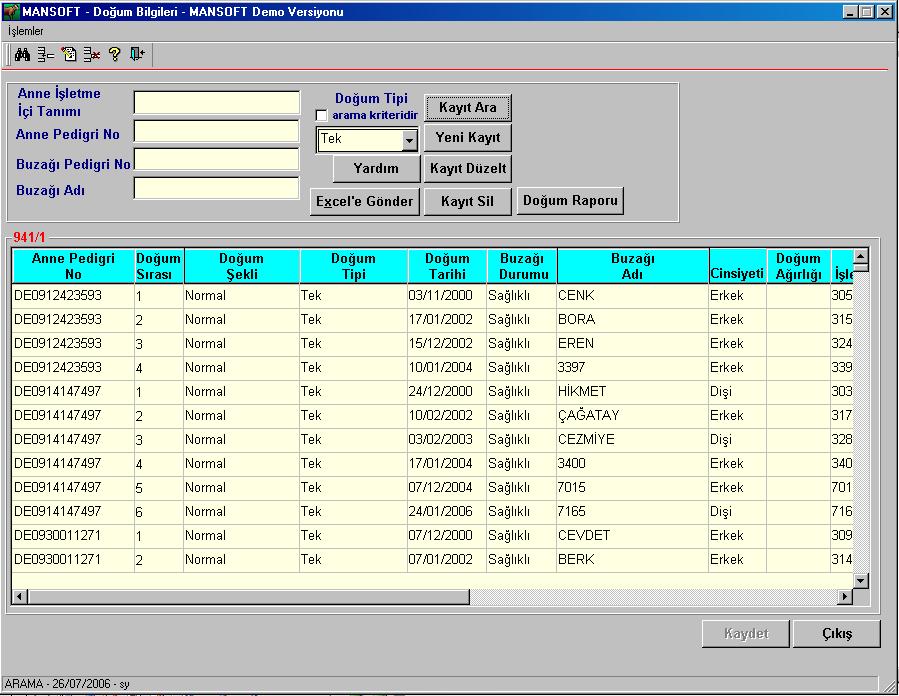Image resolution: width=899 pixels, height=696 pixels.
Task: Click the delete row toolbar icon
Action: click(92, 55)
